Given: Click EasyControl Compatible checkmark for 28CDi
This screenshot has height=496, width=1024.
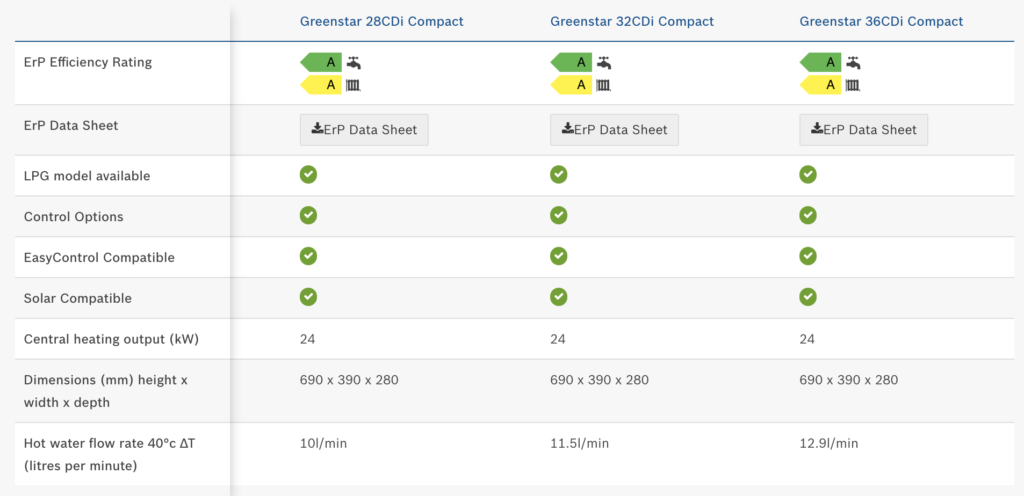Looking at the screenshot, I should coord(308,256).
